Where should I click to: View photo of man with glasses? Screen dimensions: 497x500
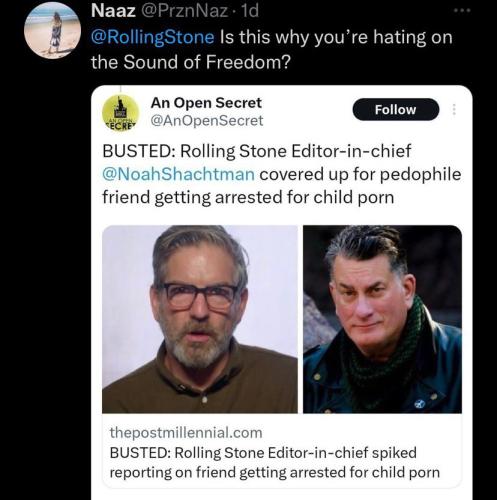coord(200,319)
